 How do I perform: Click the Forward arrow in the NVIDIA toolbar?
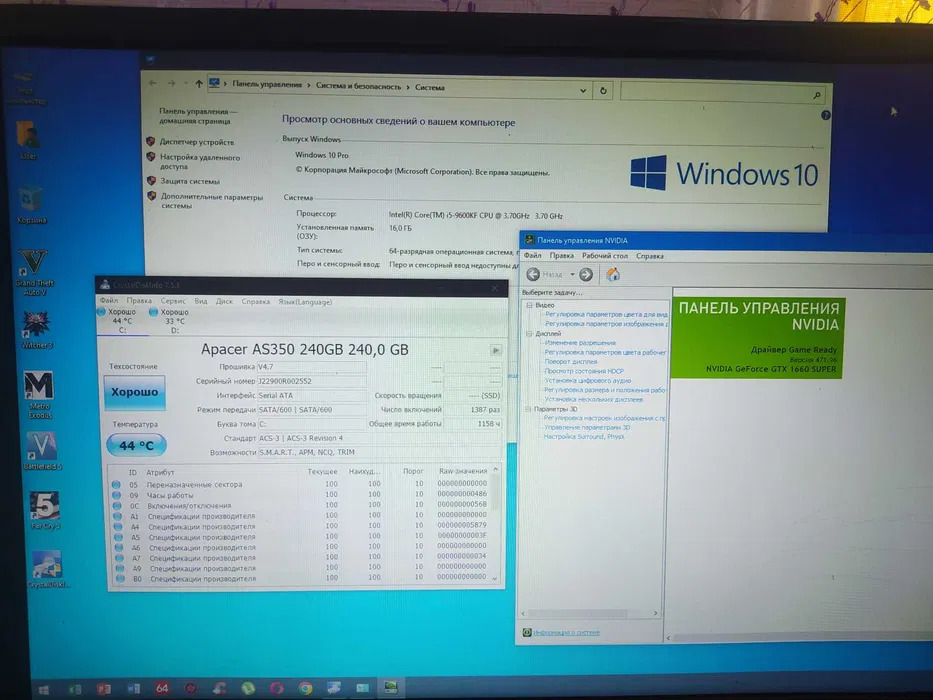click(x=586, y=274)
